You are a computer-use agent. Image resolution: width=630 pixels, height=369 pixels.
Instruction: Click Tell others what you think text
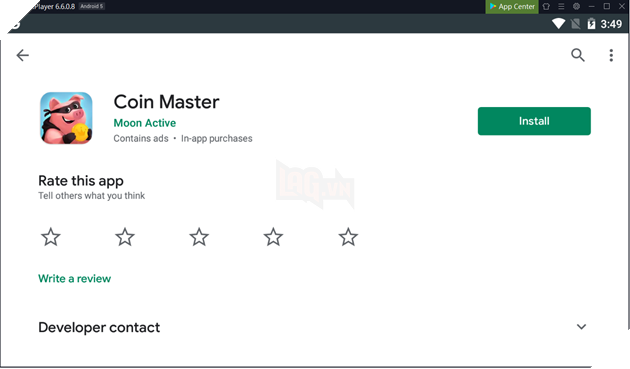92,196
